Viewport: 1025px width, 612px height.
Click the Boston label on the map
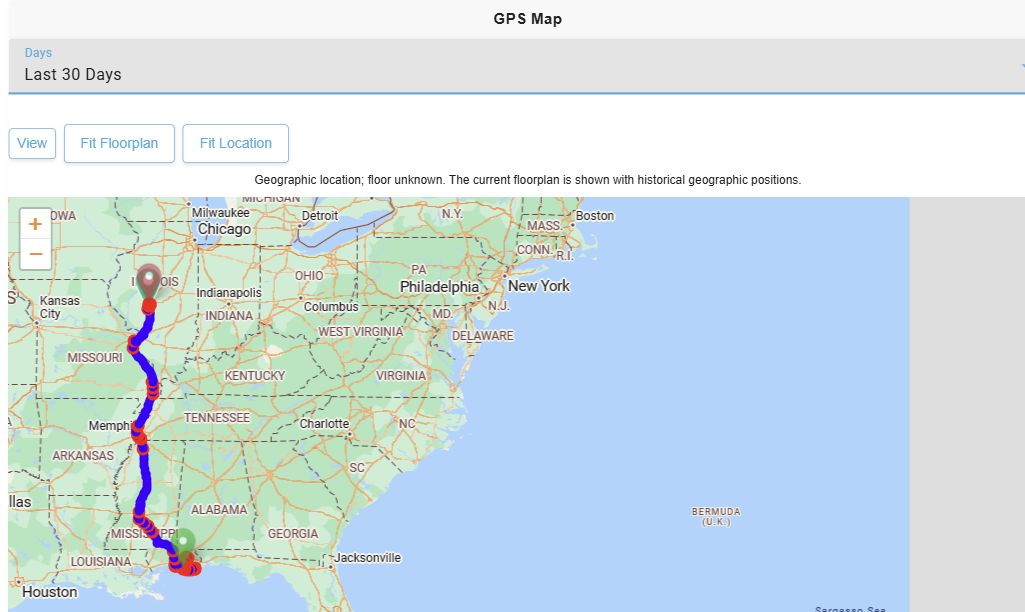point(595,216)
